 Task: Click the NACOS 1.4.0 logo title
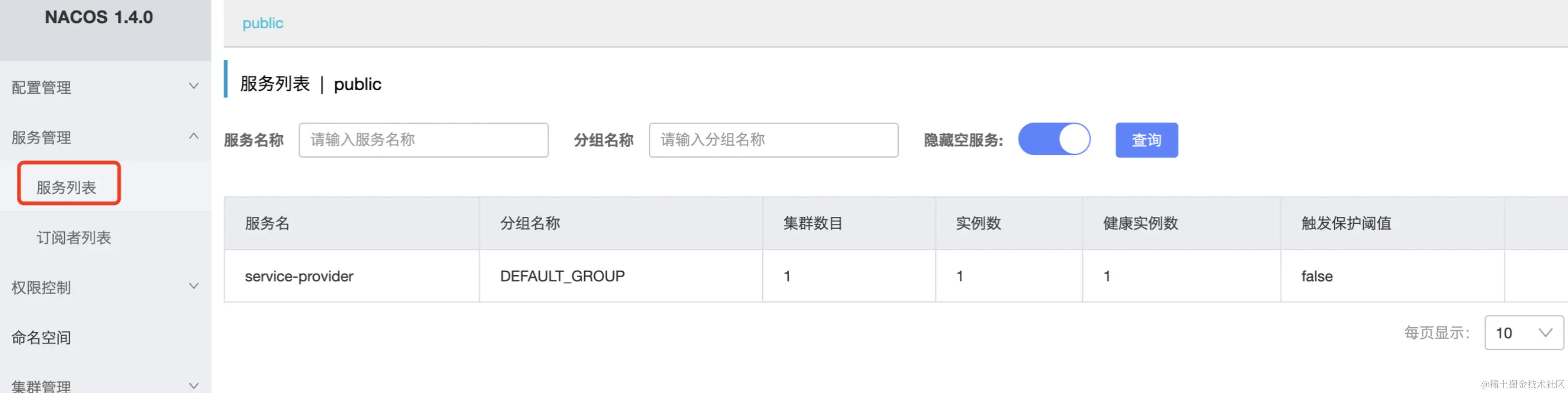pyautogui.click(x=98, y=17)
